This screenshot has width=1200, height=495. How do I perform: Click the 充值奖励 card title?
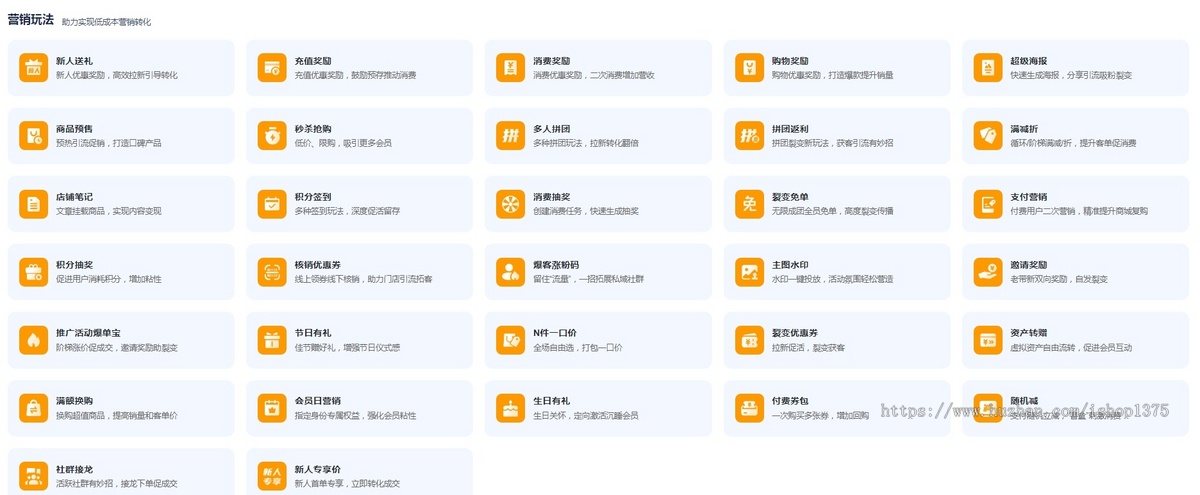pos(313,61)
